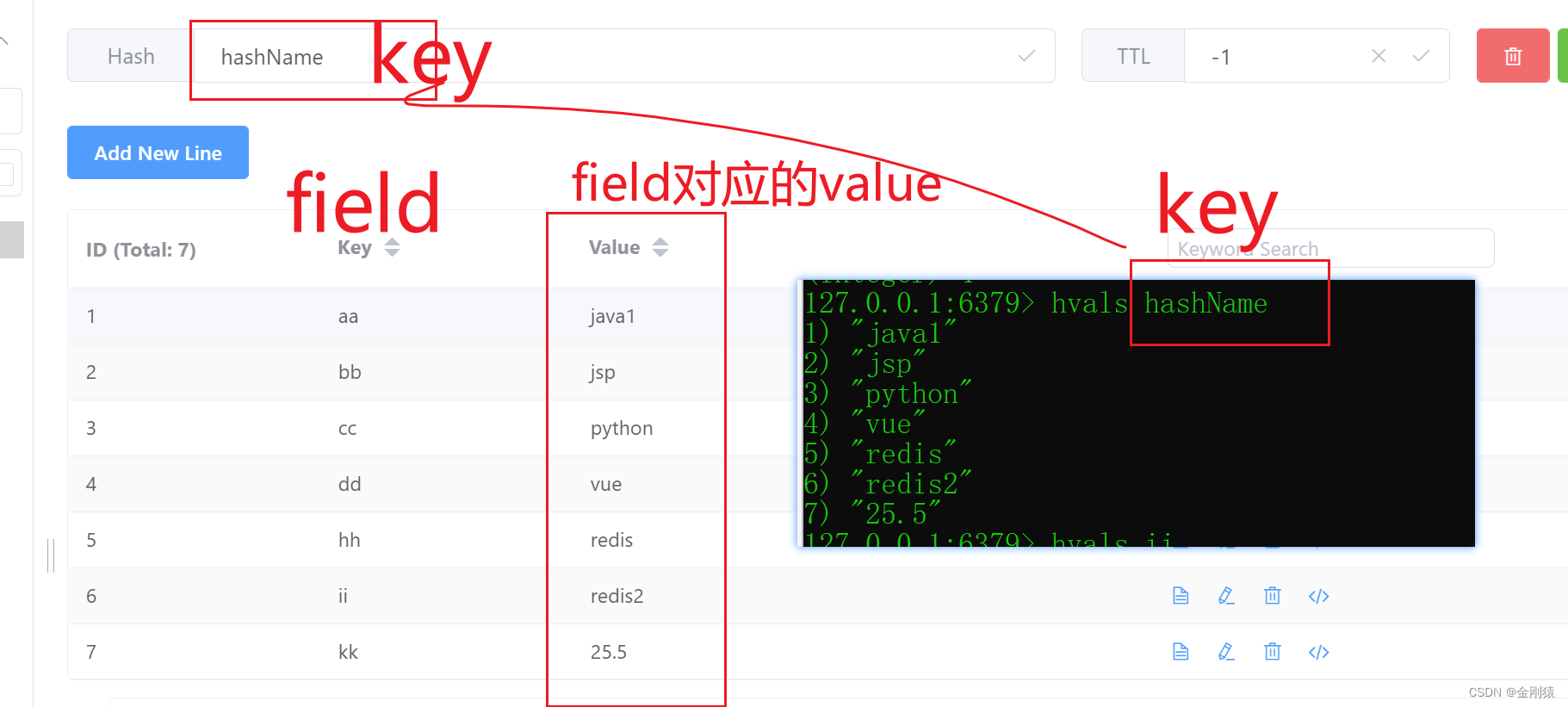Select key cell bb
The image size is (1568, 707).
pyautogui.click(x=350, y=372)
